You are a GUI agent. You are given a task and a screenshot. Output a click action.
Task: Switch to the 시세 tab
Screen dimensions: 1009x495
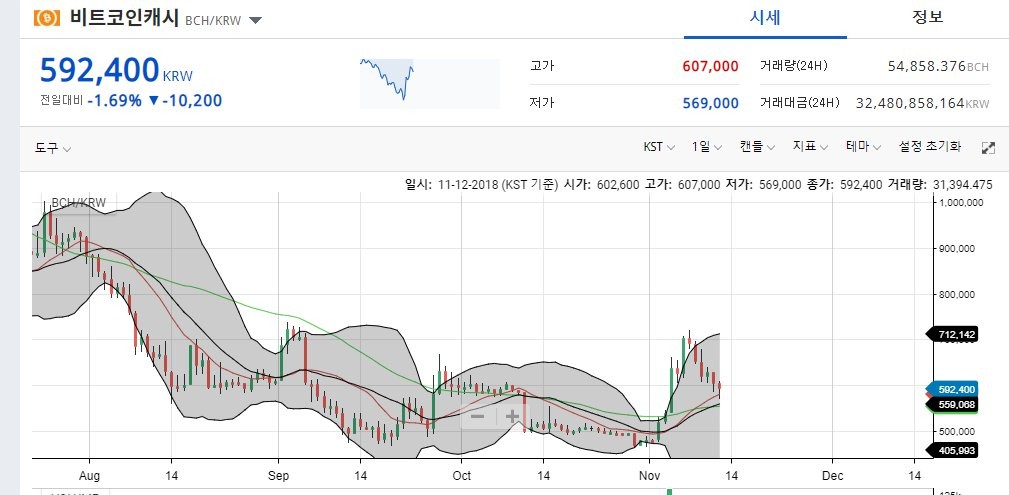pyautogui.click(x=765, y=18)
